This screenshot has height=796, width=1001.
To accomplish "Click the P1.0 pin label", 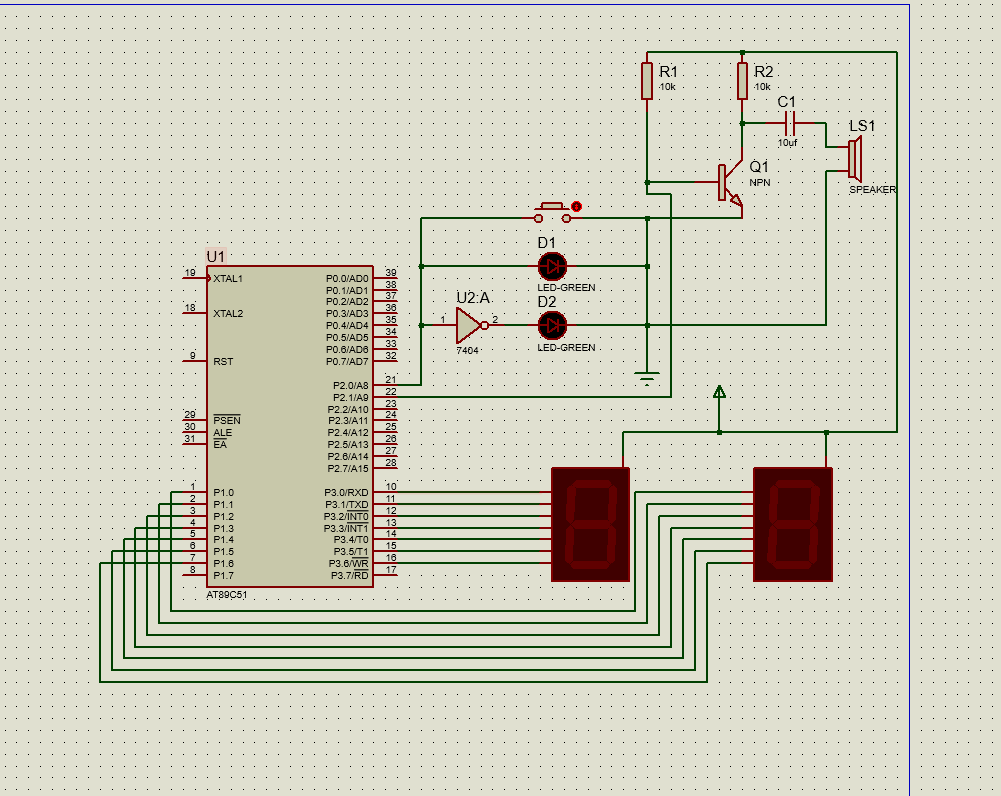I will (x=223, y=492).
